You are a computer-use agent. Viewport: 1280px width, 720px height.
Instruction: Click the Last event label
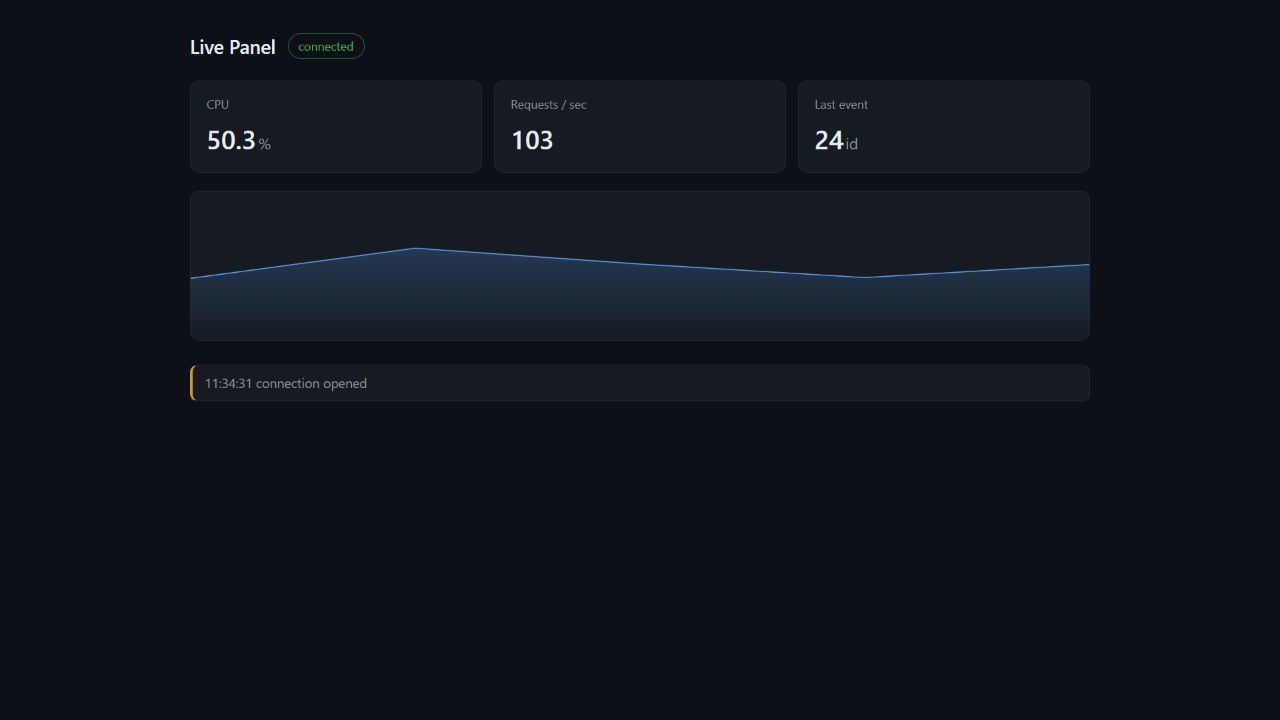(x=841, y=104)
